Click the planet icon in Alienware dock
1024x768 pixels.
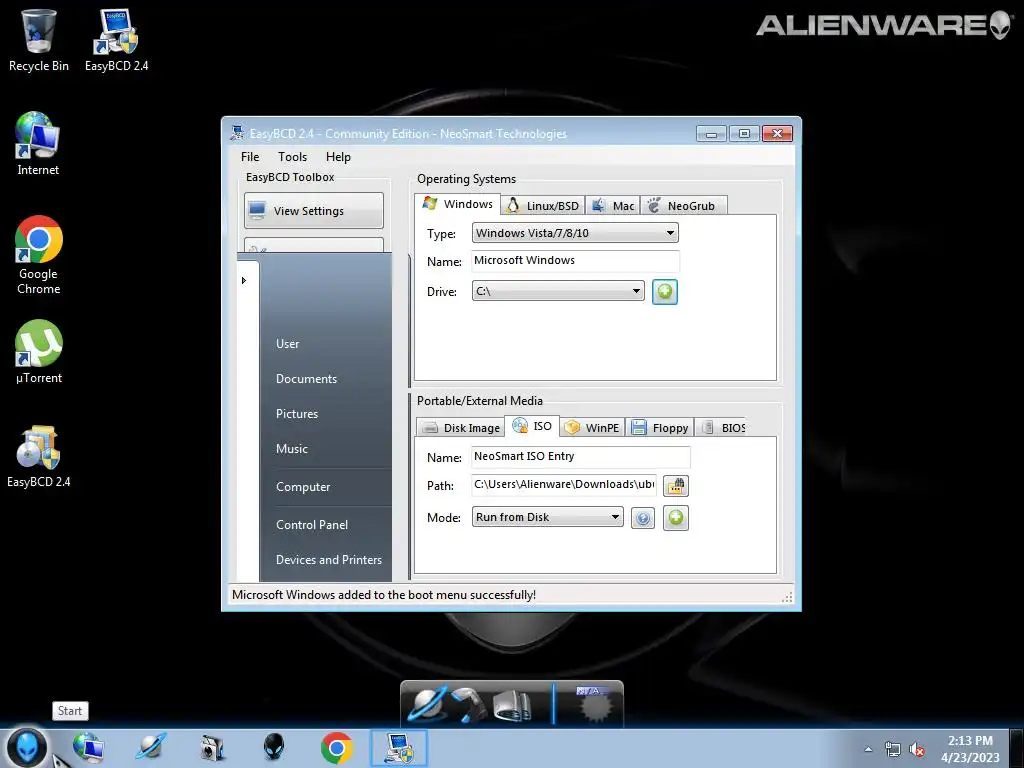427,705
